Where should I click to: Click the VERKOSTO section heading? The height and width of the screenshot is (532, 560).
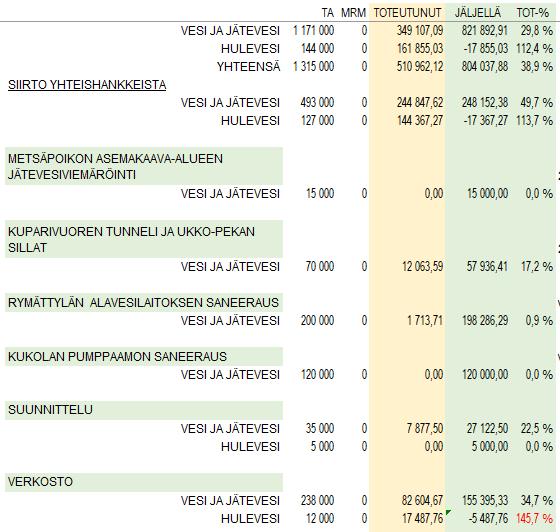(144, 482)
